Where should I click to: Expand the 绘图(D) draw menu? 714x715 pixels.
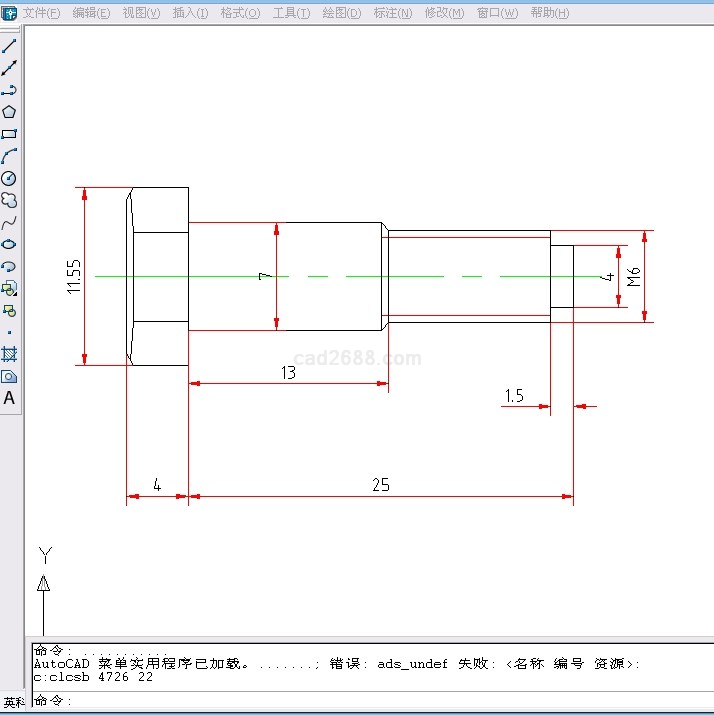point(342,13)
